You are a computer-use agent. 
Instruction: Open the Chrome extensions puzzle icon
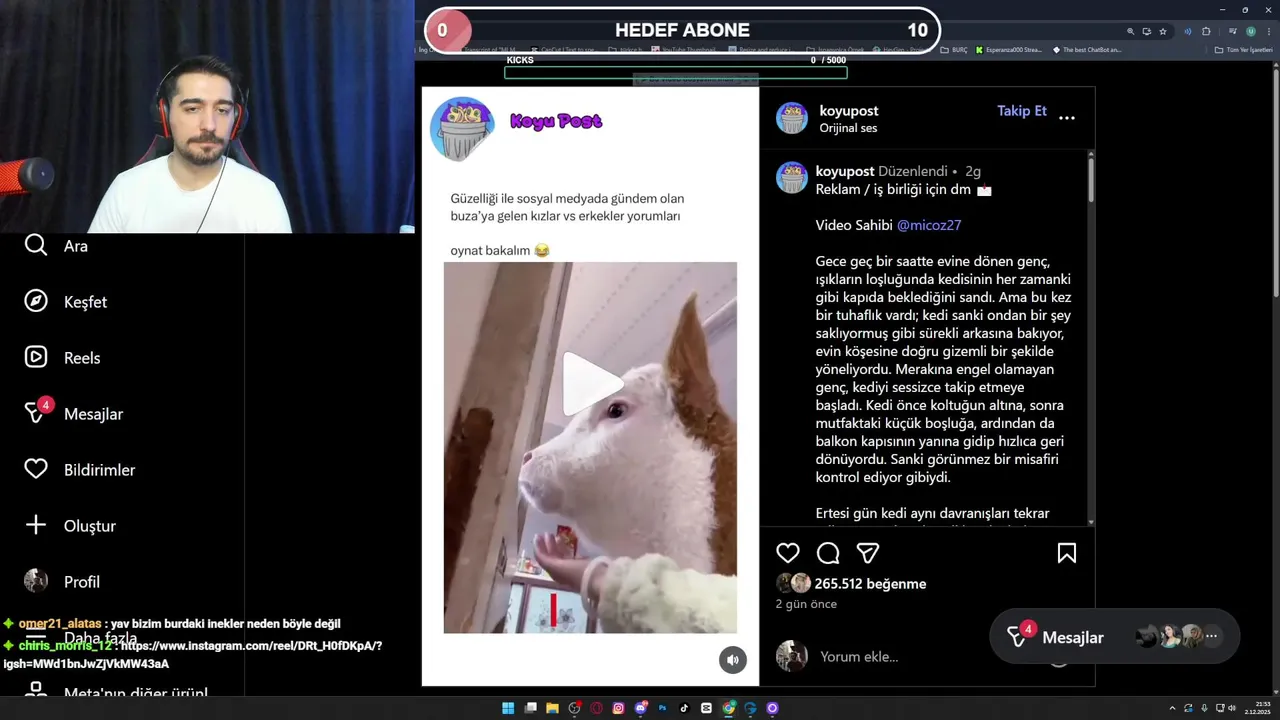[1206, 31]
